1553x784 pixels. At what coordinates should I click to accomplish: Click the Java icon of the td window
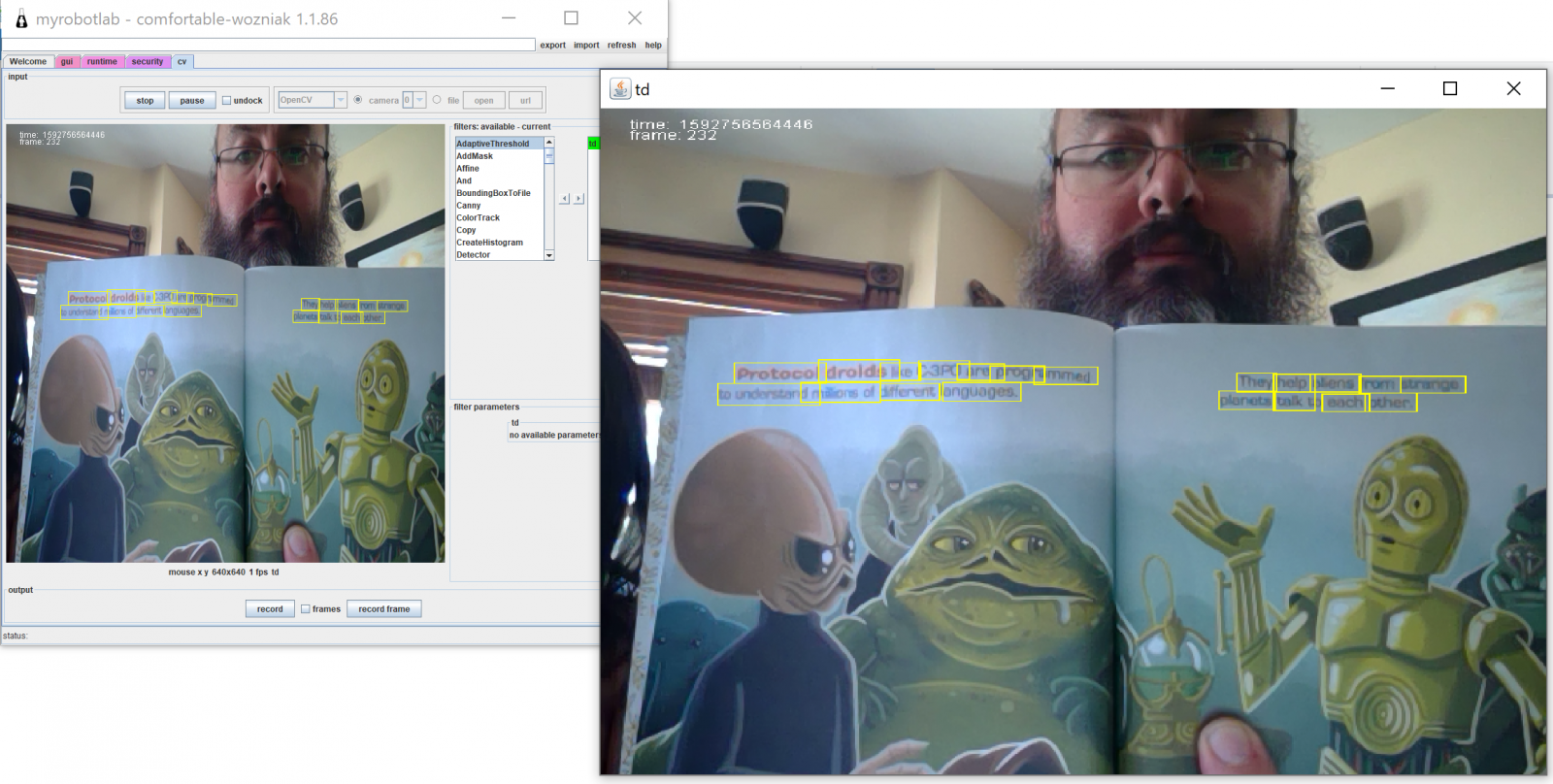(620, 88)
